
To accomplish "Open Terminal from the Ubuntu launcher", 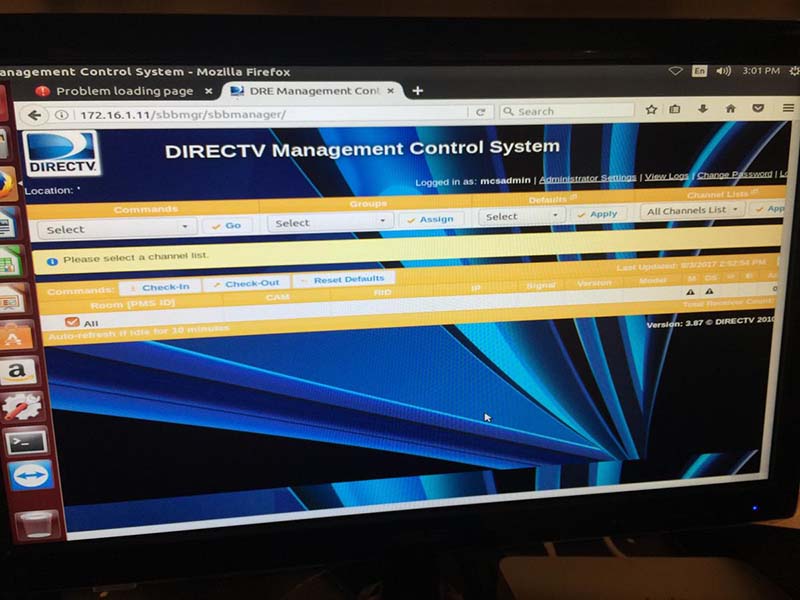I will pyautogui.click(x=26, y=441).
